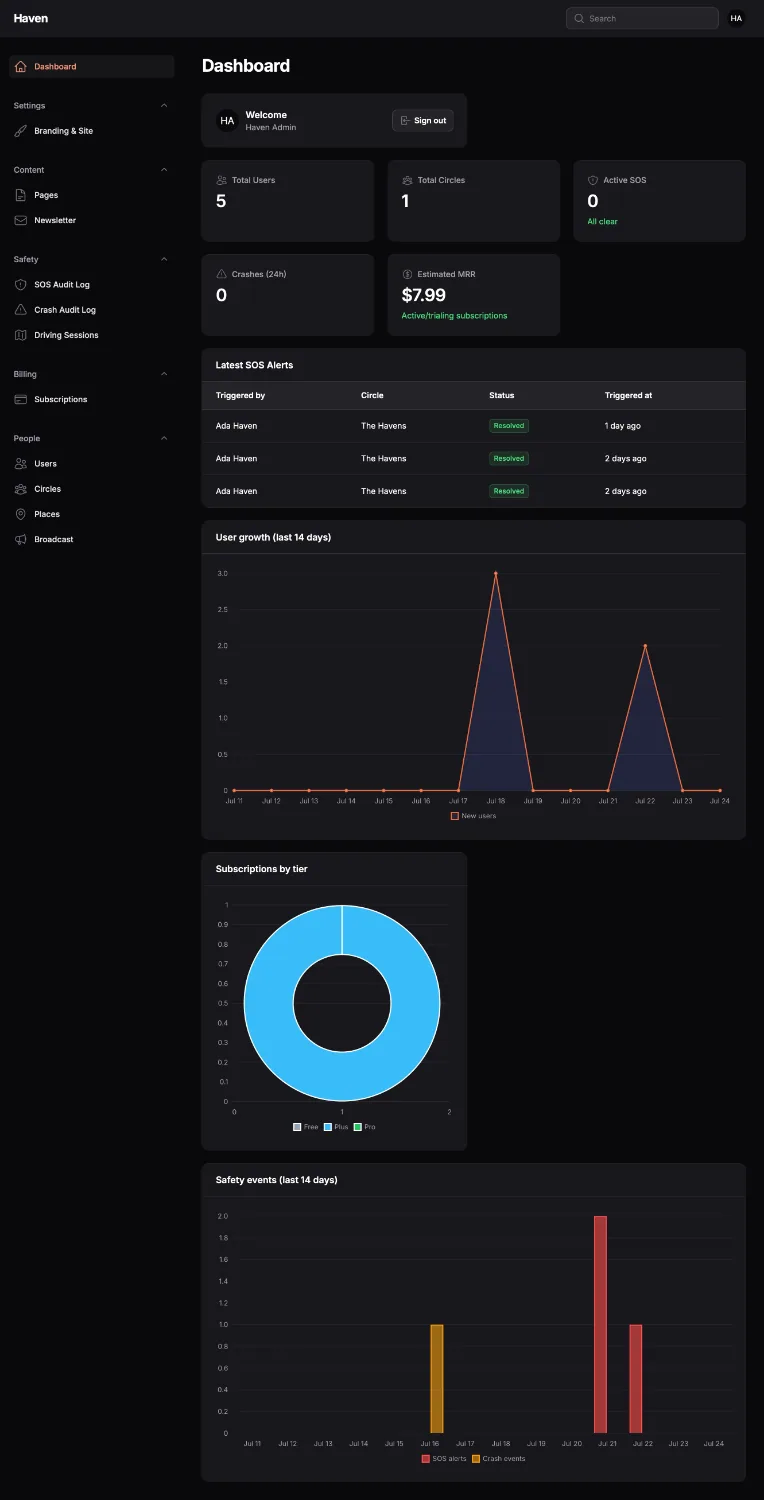Toggle Plus tier legend entry
This screenshot has height=1500, width=764.
pos(336,1127)
